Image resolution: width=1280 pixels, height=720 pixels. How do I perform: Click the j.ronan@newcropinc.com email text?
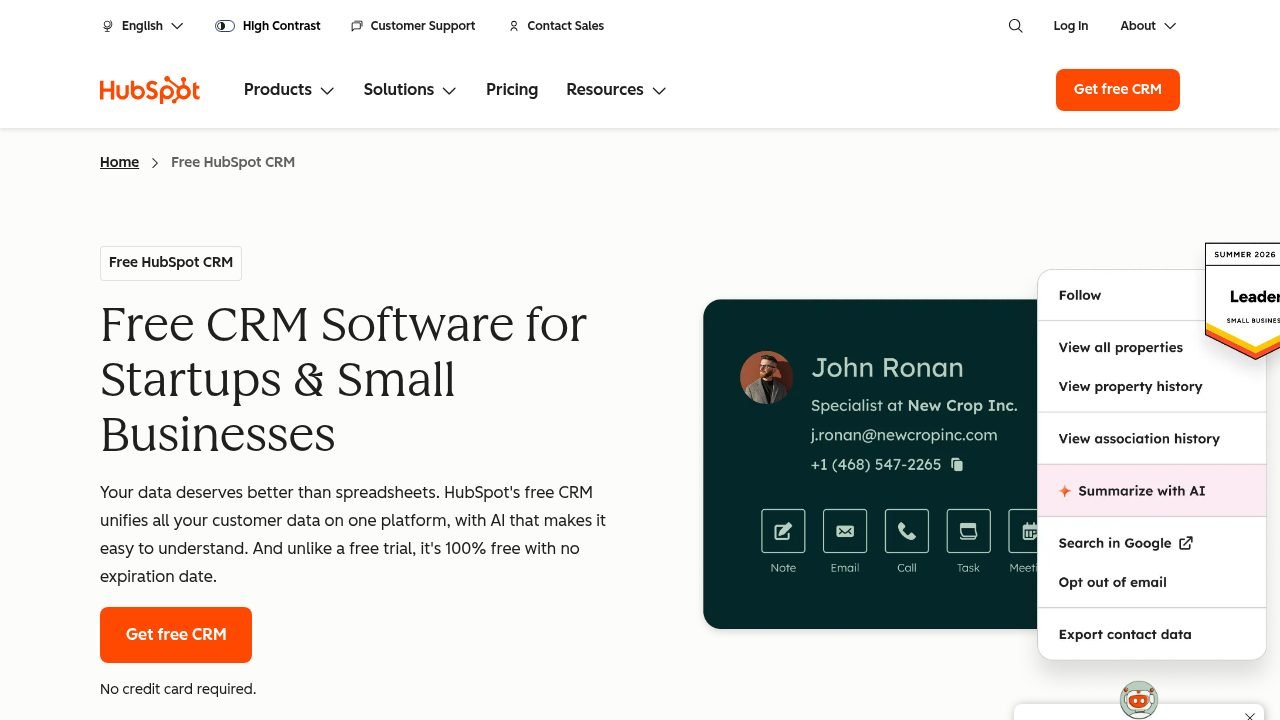904,435
